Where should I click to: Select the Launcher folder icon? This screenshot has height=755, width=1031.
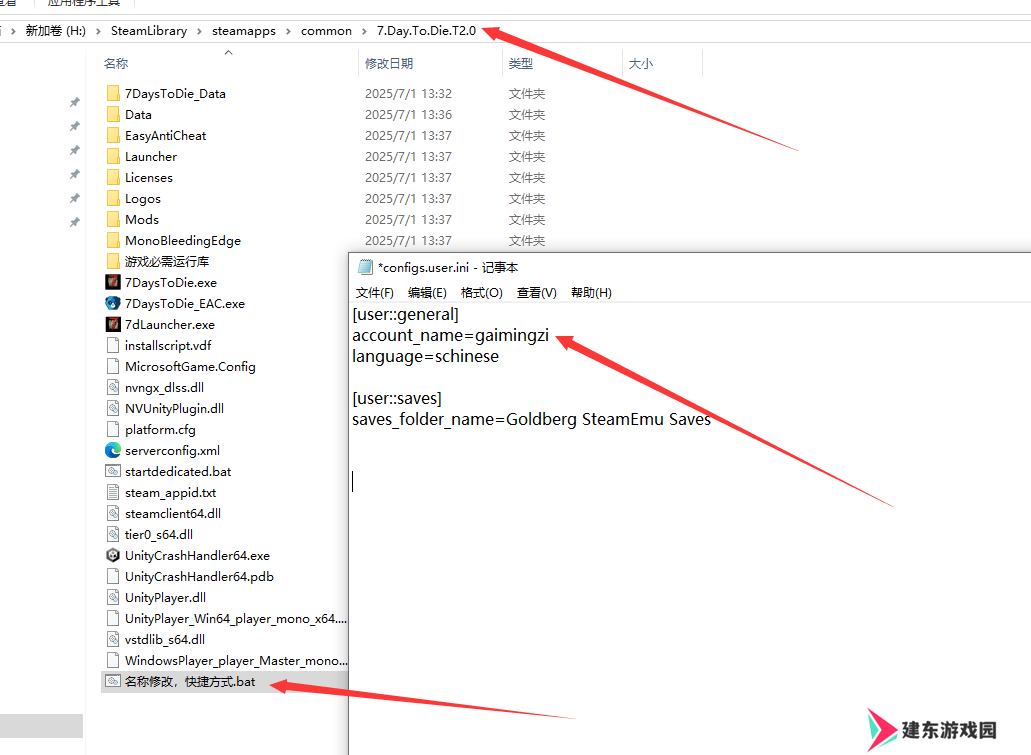pyautogui.click(x=113, y=157)
